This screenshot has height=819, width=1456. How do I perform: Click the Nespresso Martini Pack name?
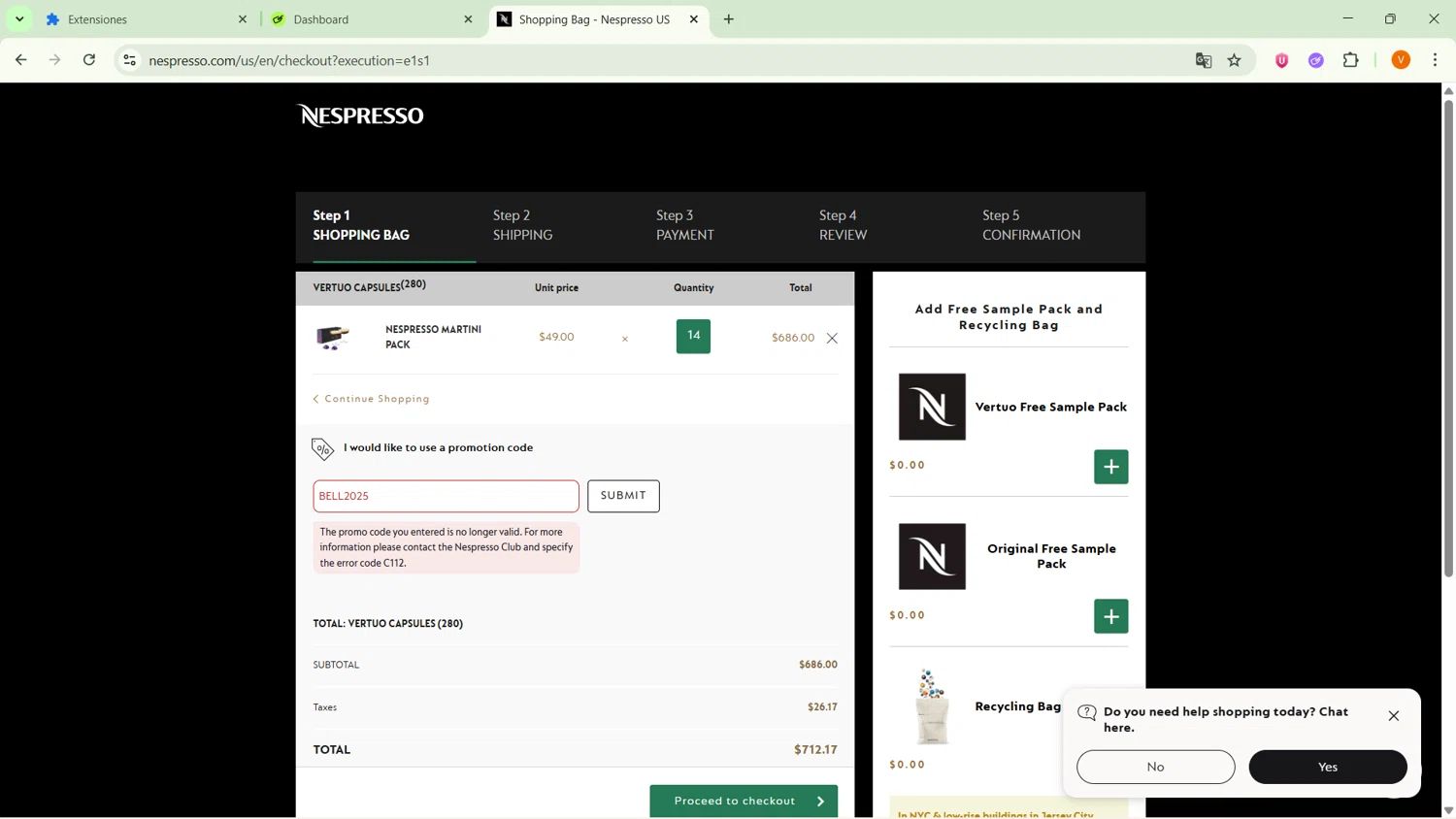[x=433, y=337]
